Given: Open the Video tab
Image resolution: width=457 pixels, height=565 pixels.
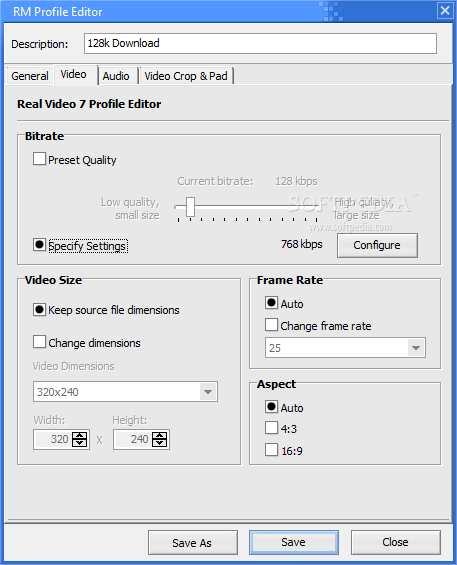Looking at the screenshot, I should (x=74, y=75).
